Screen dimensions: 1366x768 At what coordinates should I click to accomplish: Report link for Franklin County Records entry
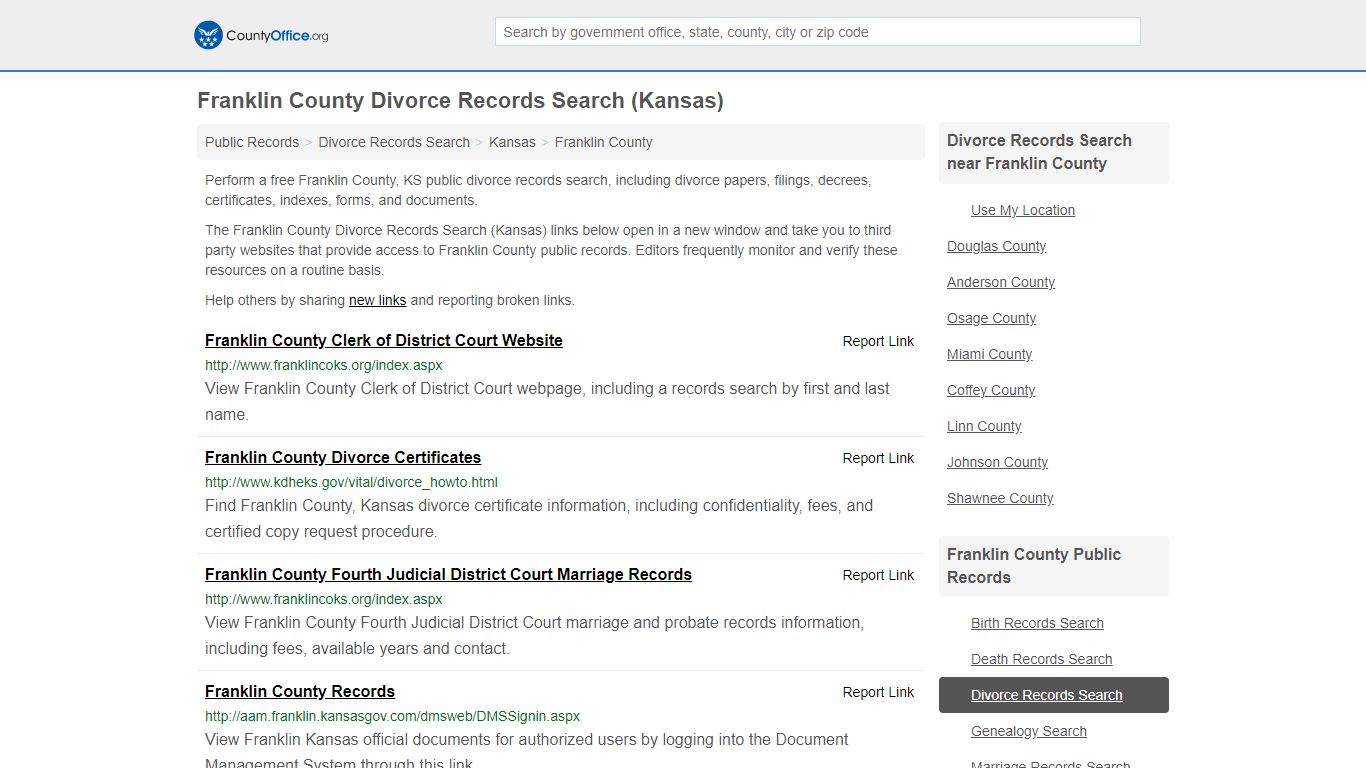[x=878, y=692]
